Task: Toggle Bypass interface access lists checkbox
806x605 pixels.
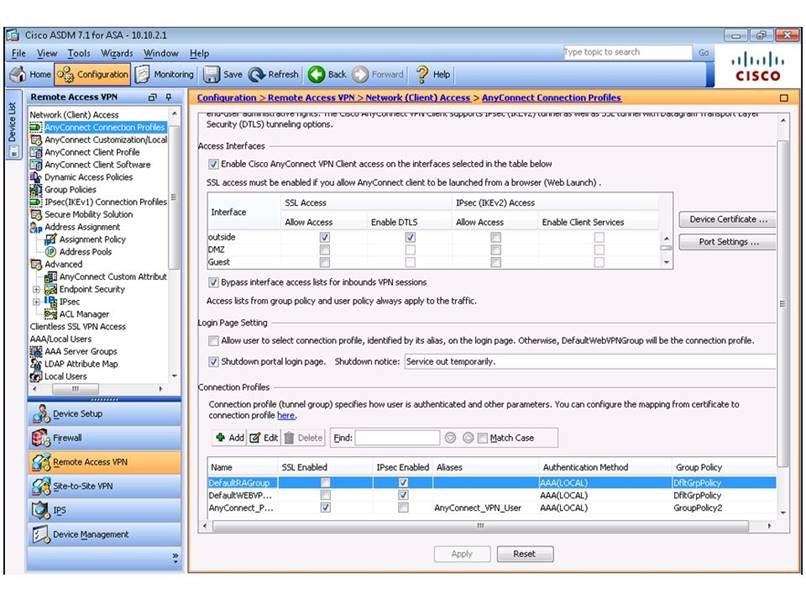Action: pyautogui.click(x=213, y=283)
